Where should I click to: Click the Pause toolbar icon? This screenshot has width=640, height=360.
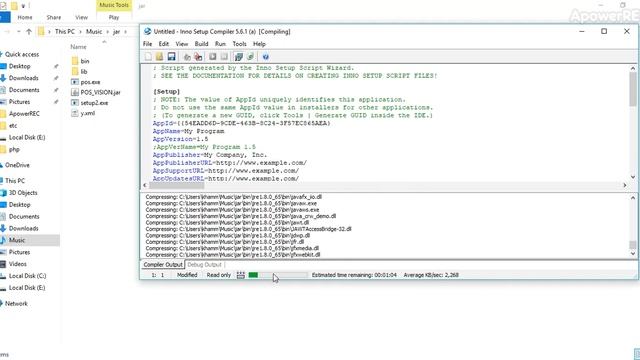coord(224,57)
